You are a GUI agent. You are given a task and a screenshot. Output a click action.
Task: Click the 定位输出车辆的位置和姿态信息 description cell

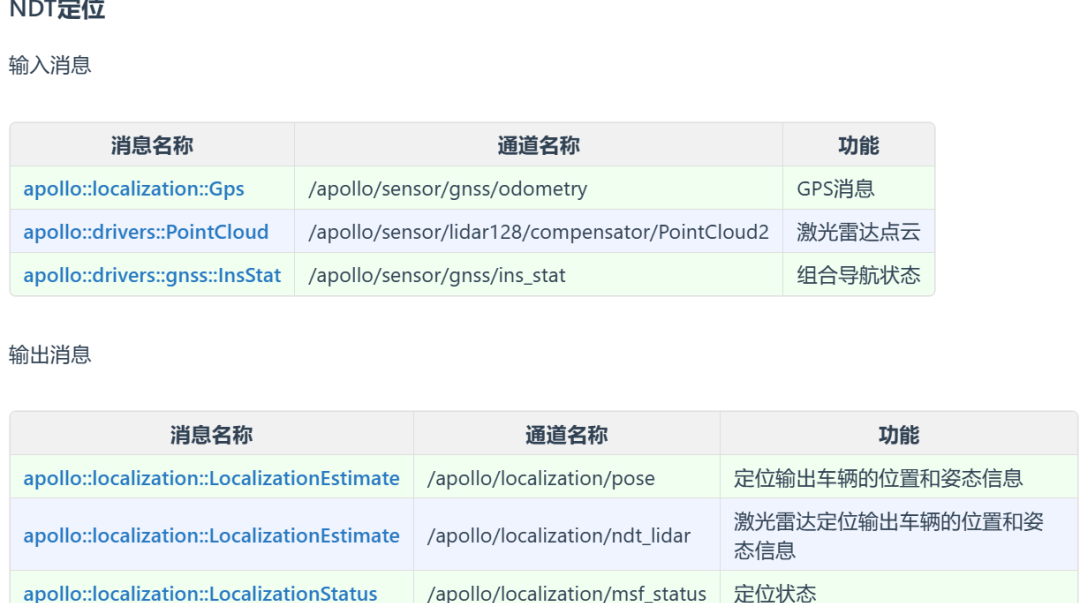coord(878,478)
